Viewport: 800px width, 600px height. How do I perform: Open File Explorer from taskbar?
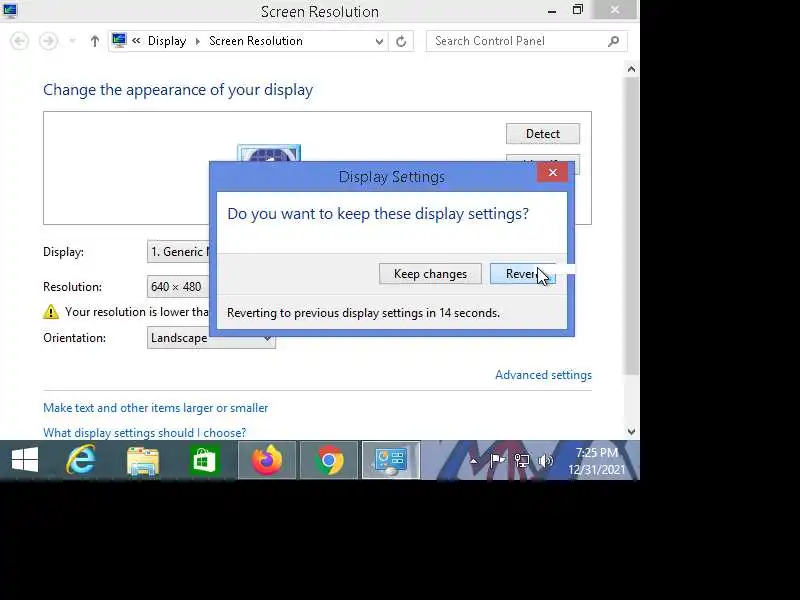[x=143, y=461]
